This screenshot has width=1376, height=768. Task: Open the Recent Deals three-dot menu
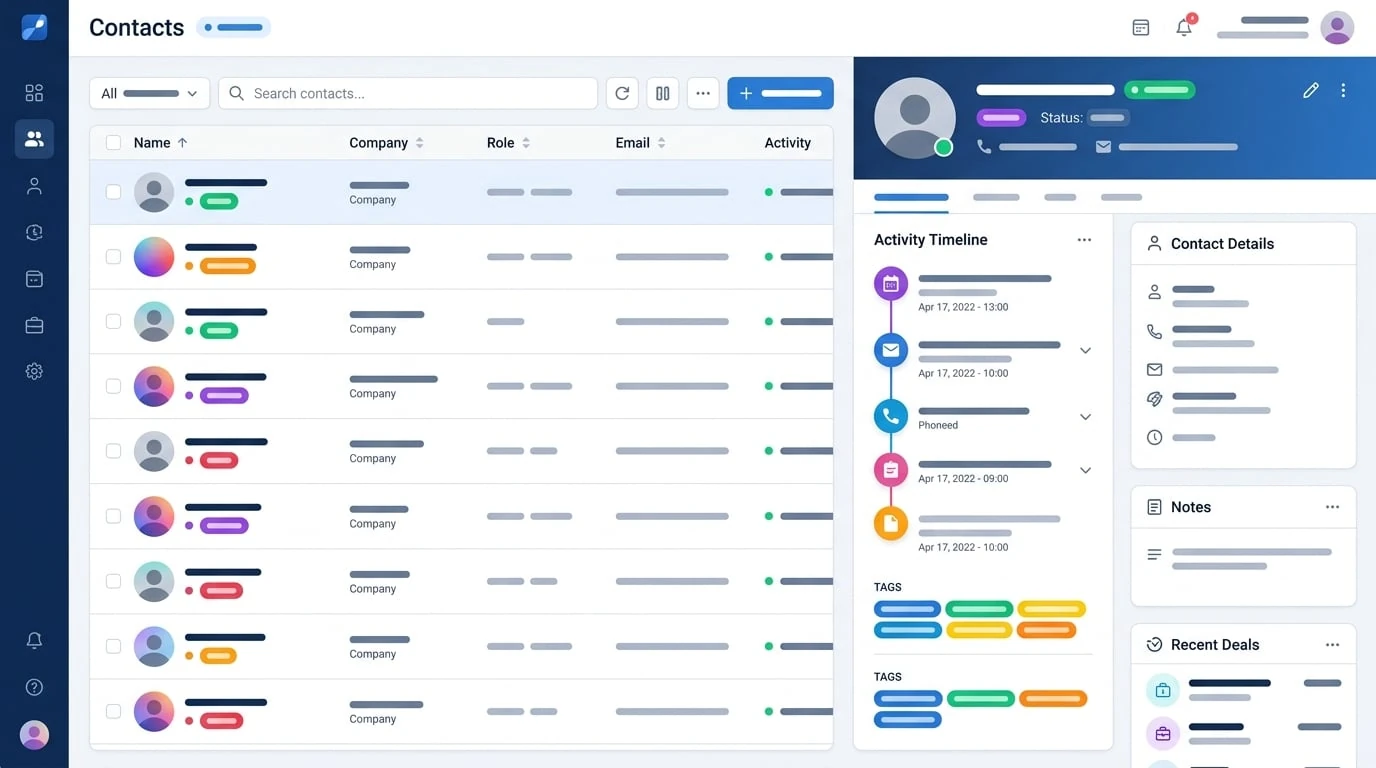pyautogui.click(x=1332, y=645)
